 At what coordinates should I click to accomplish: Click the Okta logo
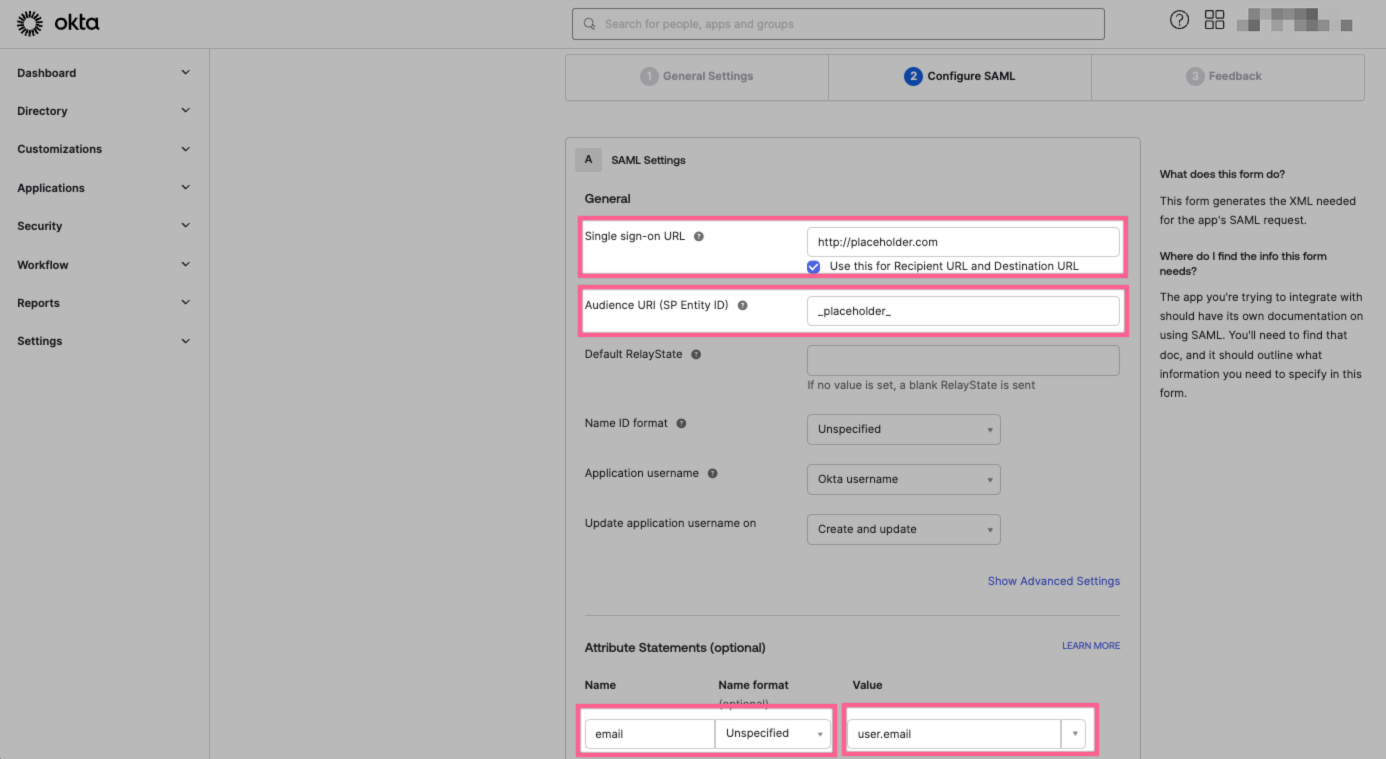point(57,22)
